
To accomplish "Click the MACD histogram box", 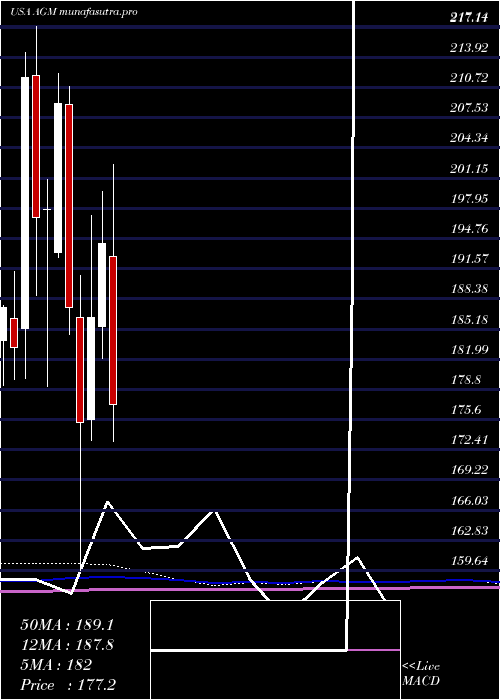I will (275, 650).
